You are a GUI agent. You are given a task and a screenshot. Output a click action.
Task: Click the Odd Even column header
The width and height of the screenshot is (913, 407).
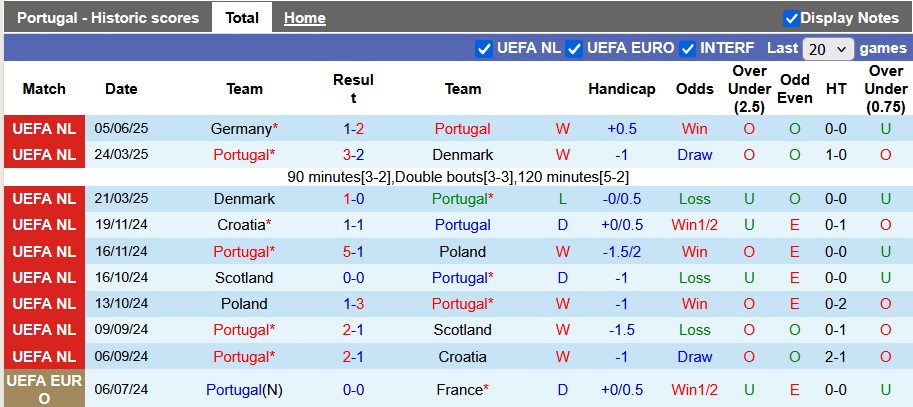point(795,89)
